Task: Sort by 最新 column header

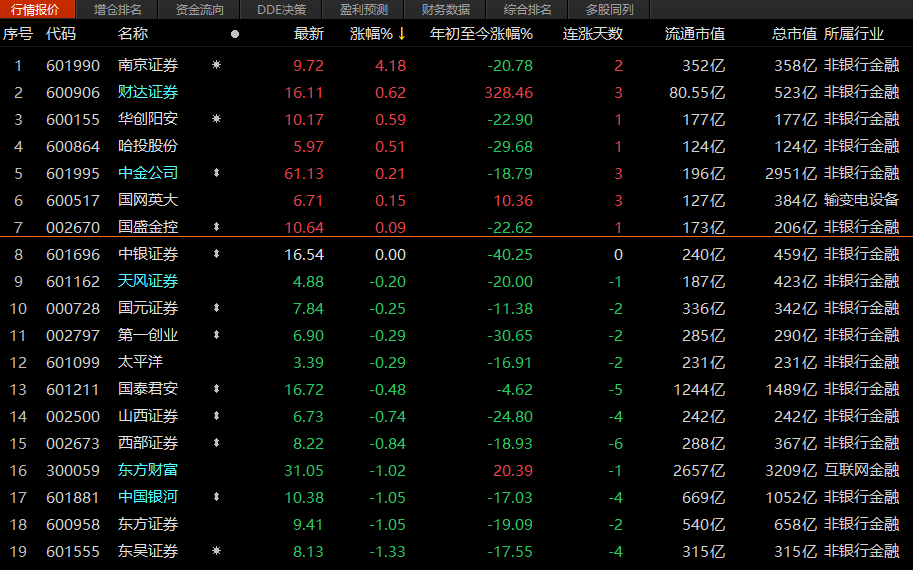Action: coord(309,34)
